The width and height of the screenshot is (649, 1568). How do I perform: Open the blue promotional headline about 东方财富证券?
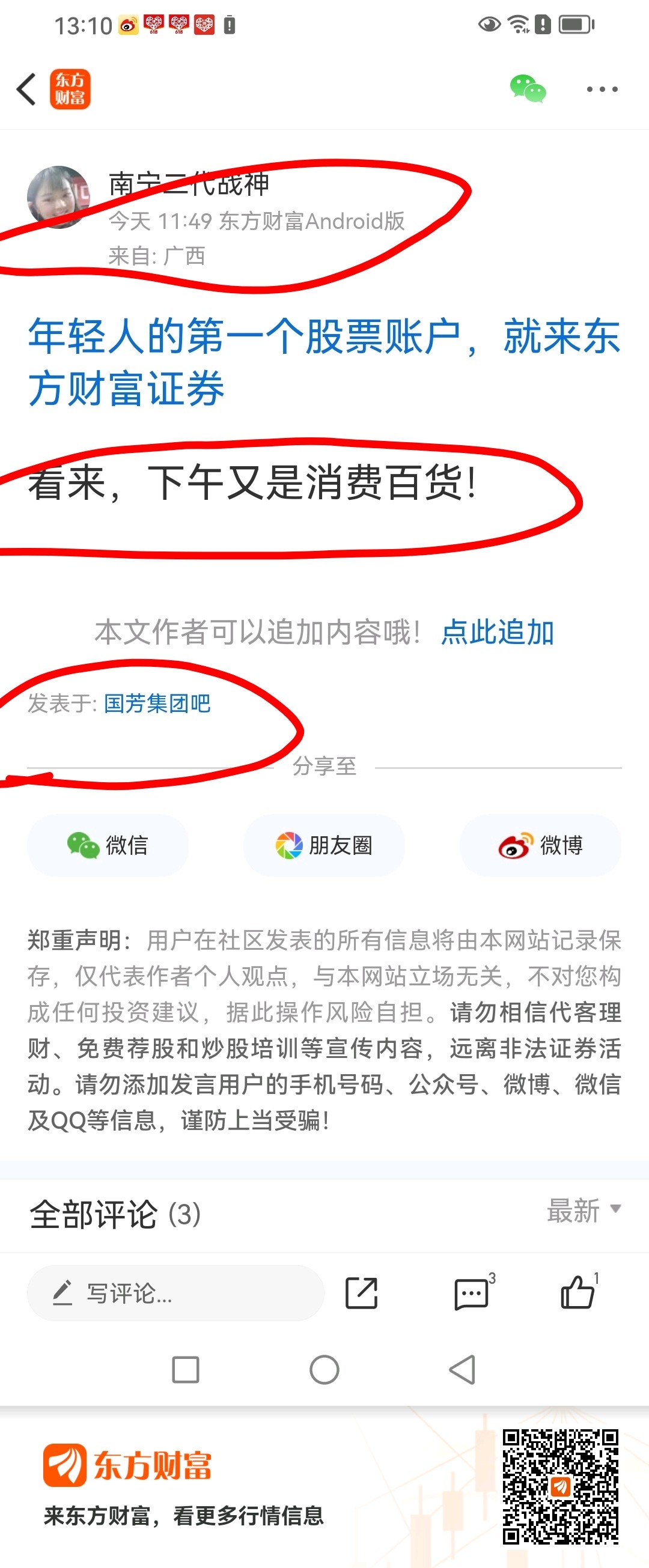(x=324, y=362)
